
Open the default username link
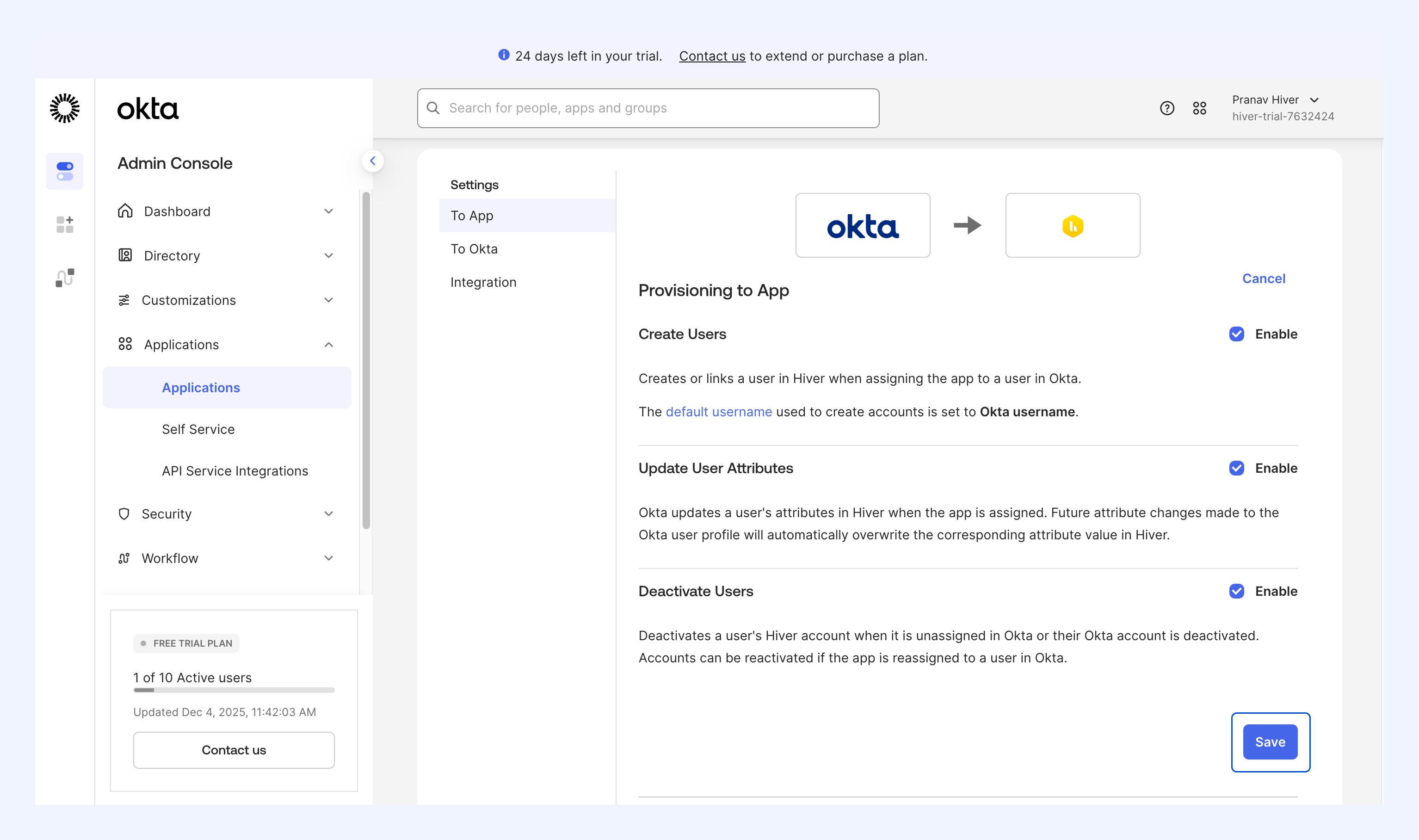click(x=719, y=412)
